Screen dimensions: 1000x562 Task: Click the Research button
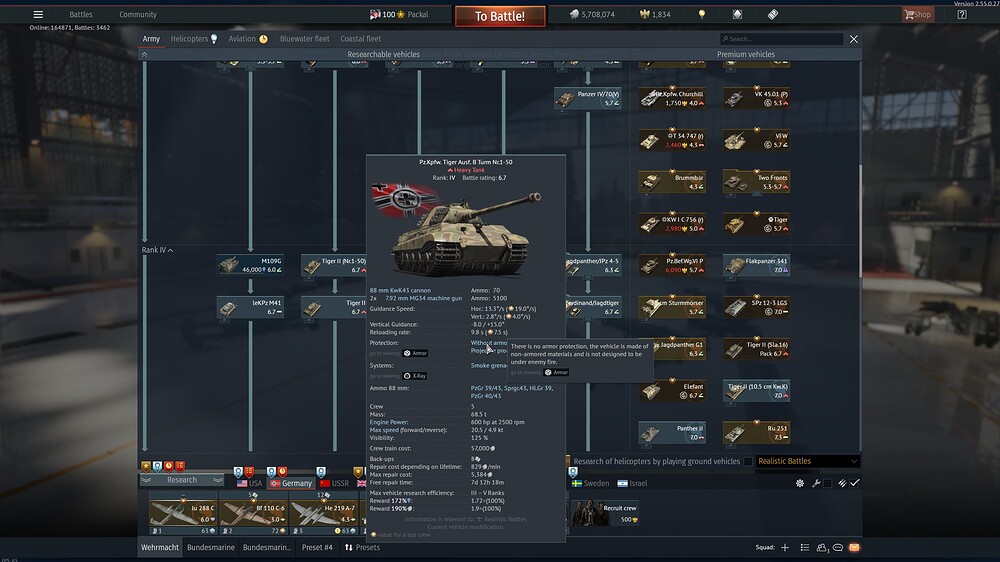point(182,480)
